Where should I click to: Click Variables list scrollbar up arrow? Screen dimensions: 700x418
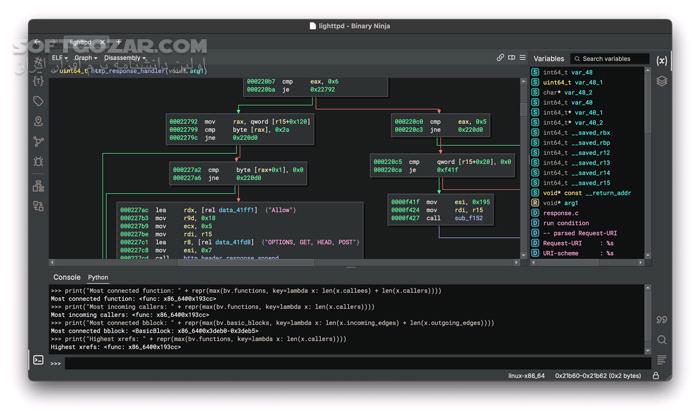click(x=648, y=70)
